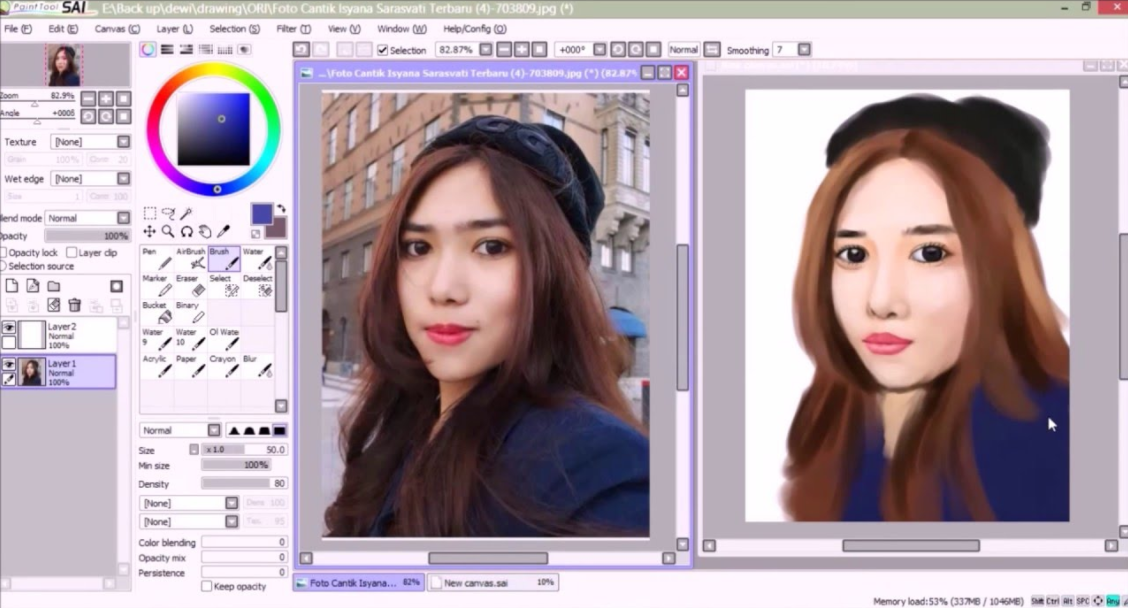Pick the Marker tool
Image resolution: width=1128 pixels, height=608 pixels.
156,286
